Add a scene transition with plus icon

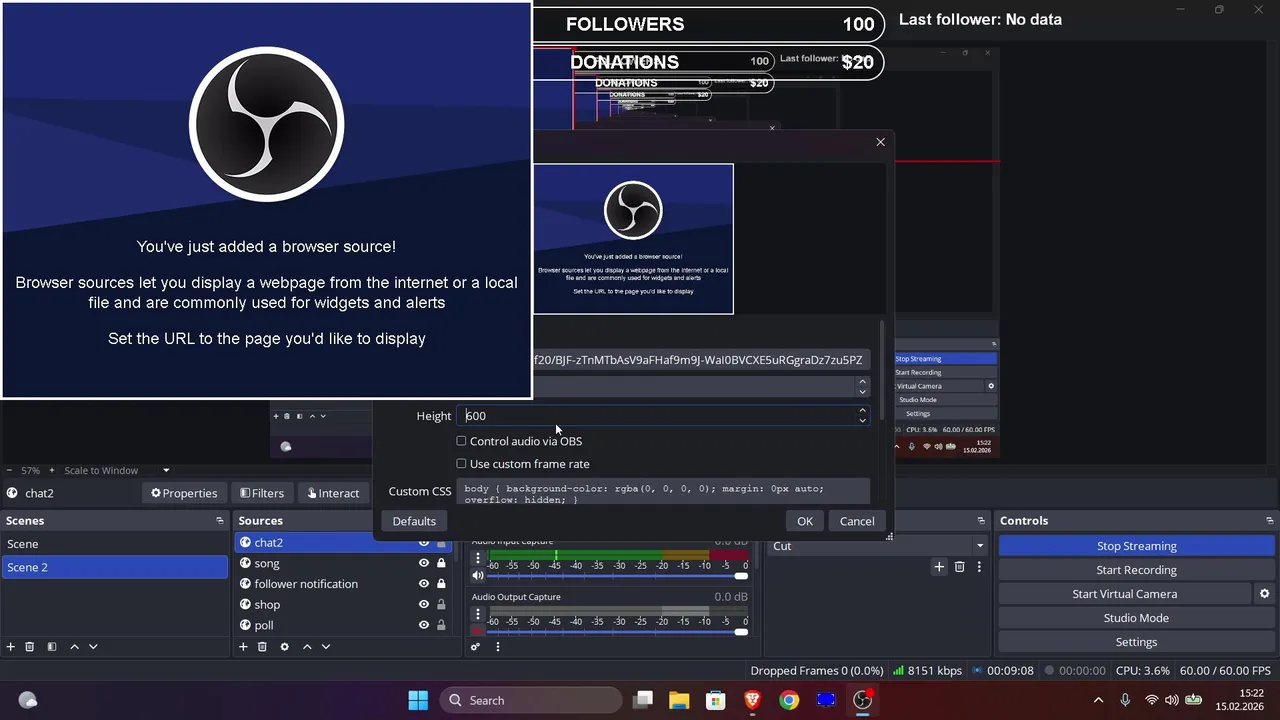(x=939, y=567)
